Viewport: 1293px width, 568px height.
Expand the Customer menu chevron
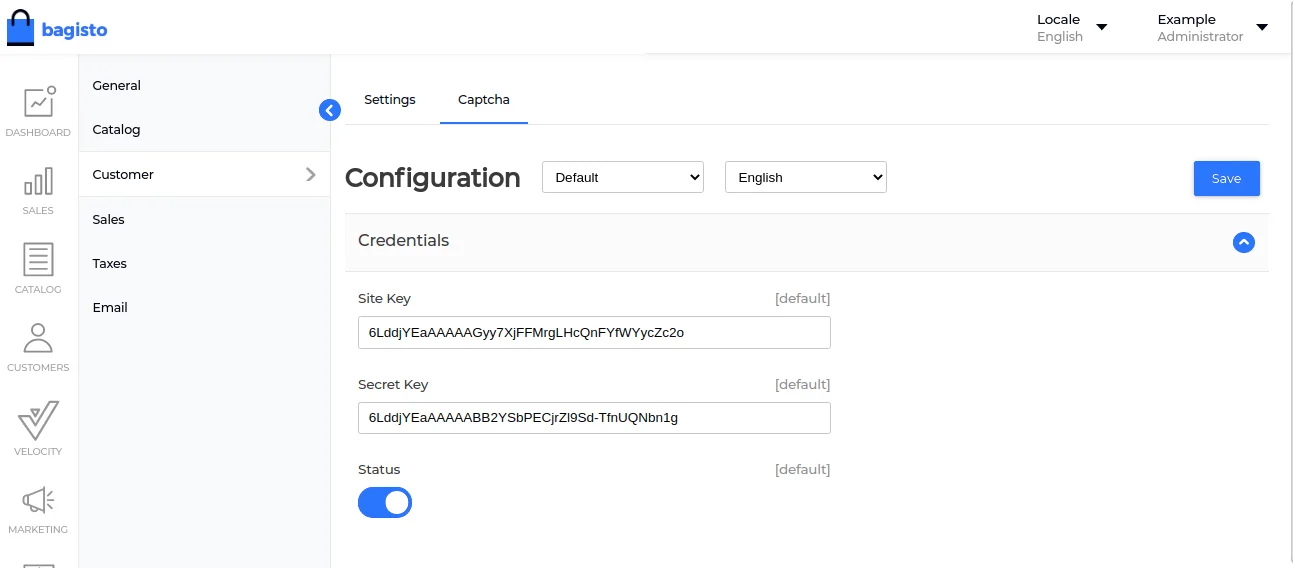pyautogui.click(x=310, y=174)
